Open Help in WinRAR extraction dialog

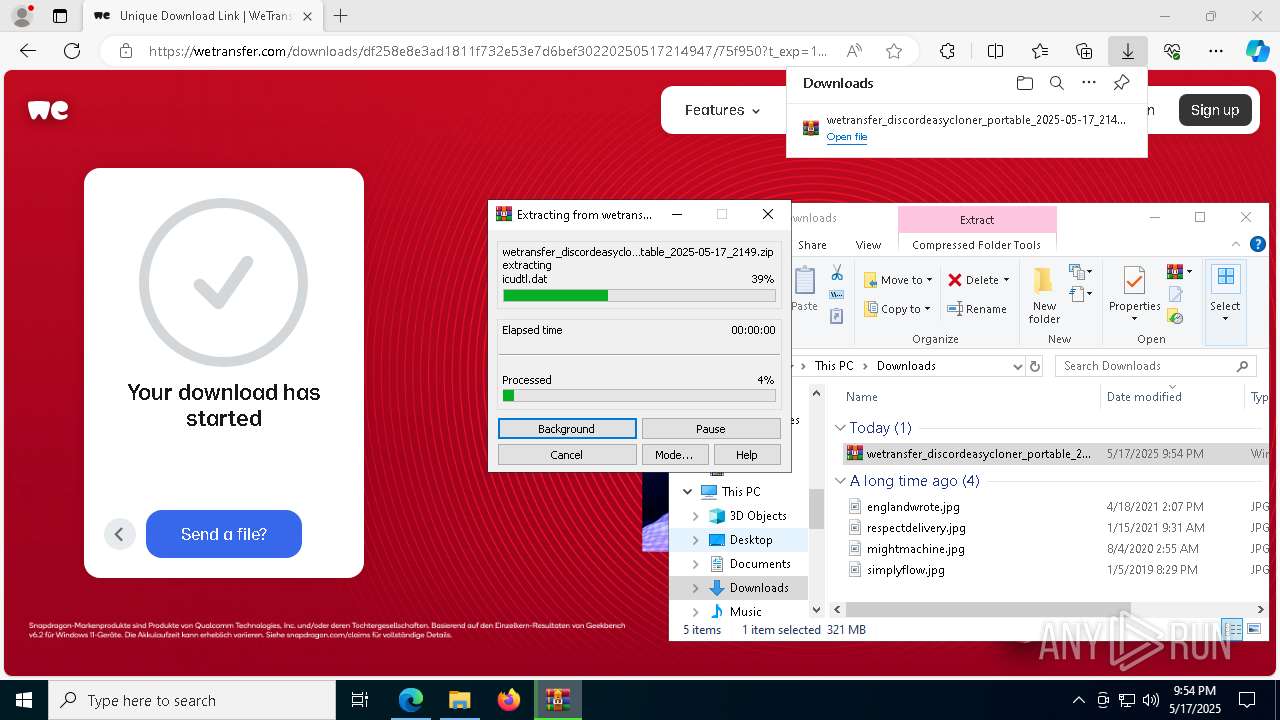(747, 455)
